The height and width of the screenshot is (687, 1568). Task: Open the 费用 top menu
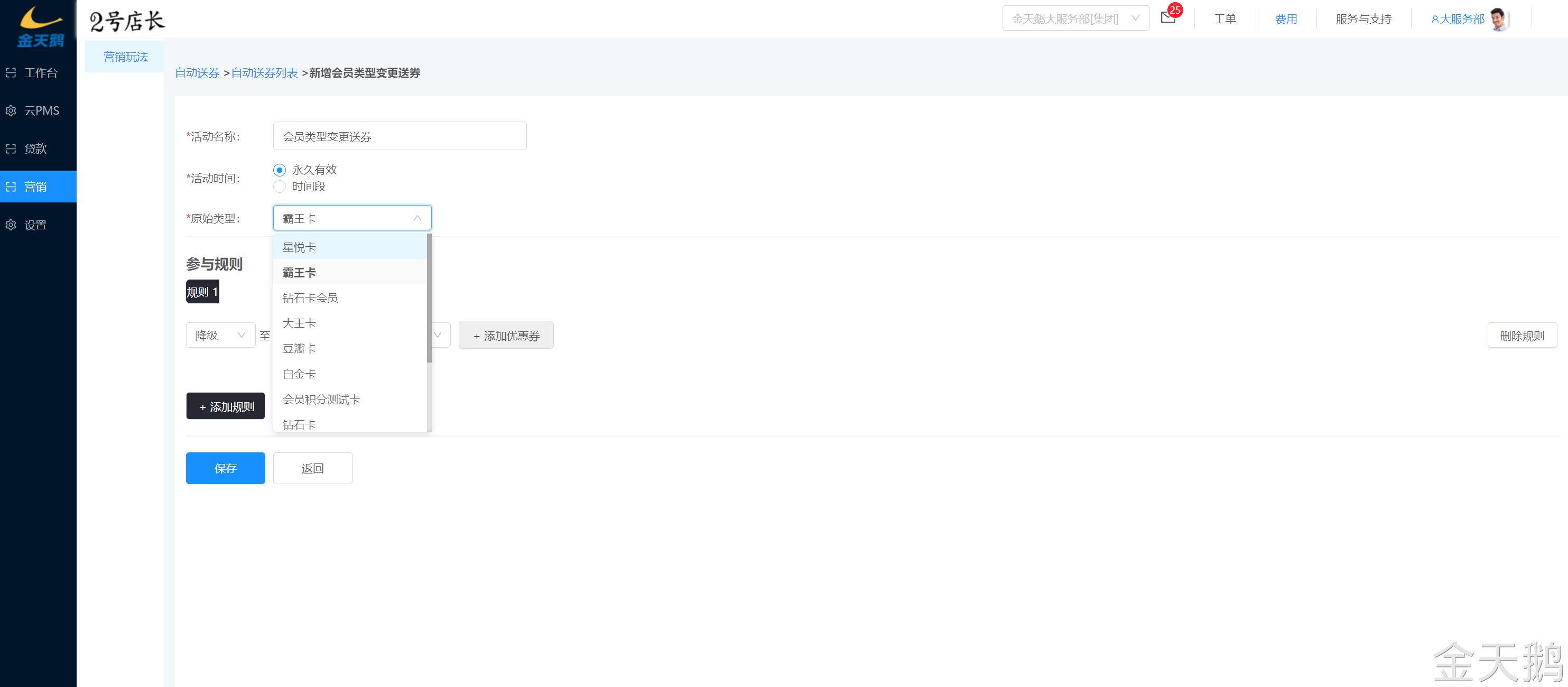tap(1286, 19)
